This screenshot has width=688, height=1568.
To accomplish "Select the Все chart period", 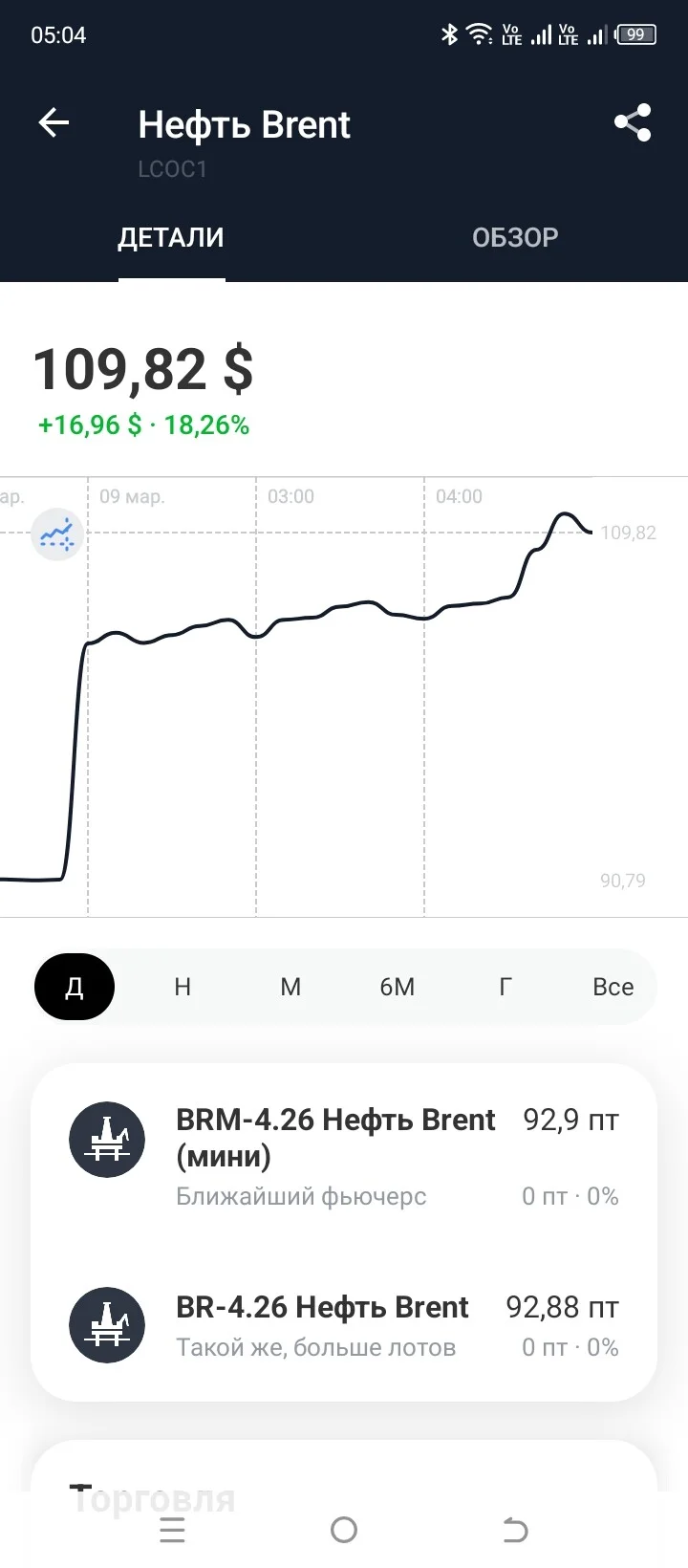I will (x=613, y=987).
